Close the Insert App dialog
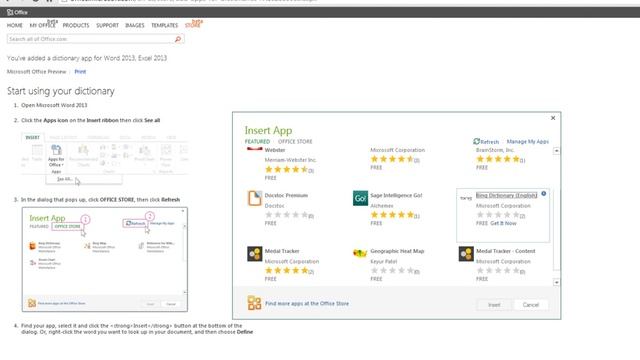Image resolution: width=640 pixels, height=360 pixels. (553, 118)
